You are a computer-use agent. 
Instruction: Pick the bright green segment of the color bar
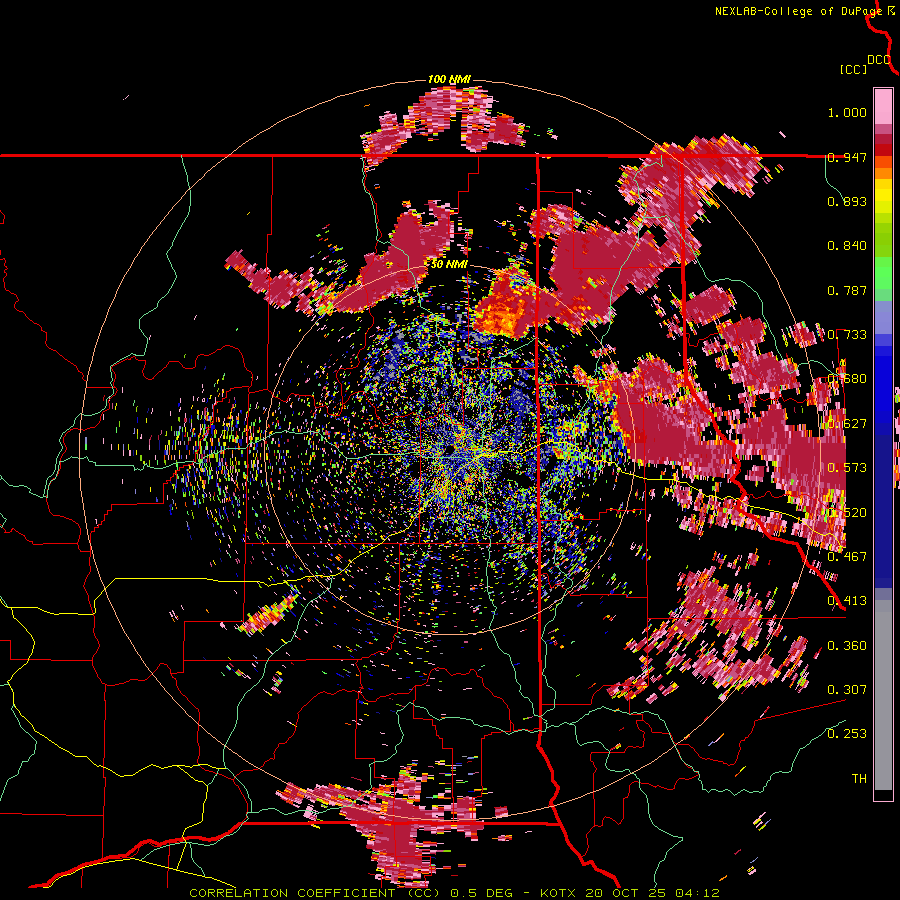[883, 273]
